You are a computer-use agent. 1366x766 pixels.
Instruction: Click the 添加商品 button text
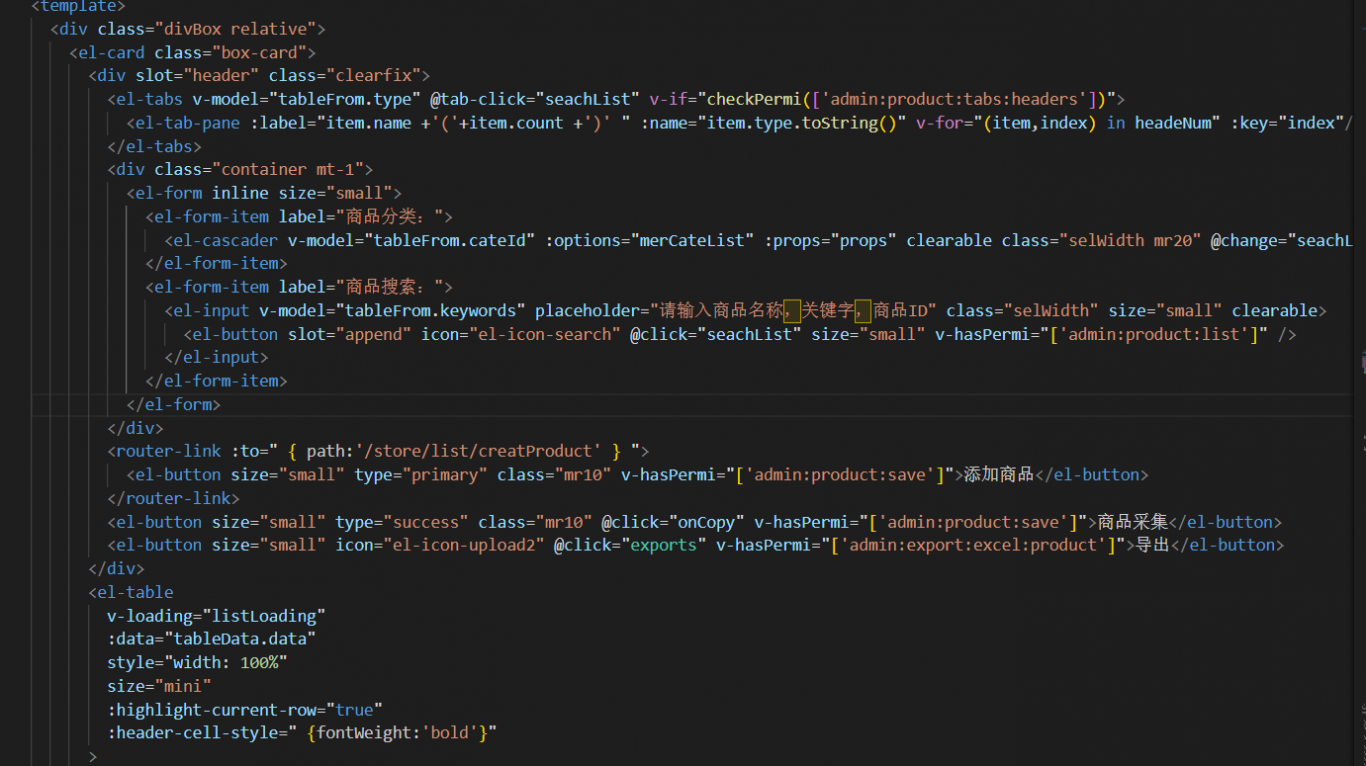click(x=998, y=476)
